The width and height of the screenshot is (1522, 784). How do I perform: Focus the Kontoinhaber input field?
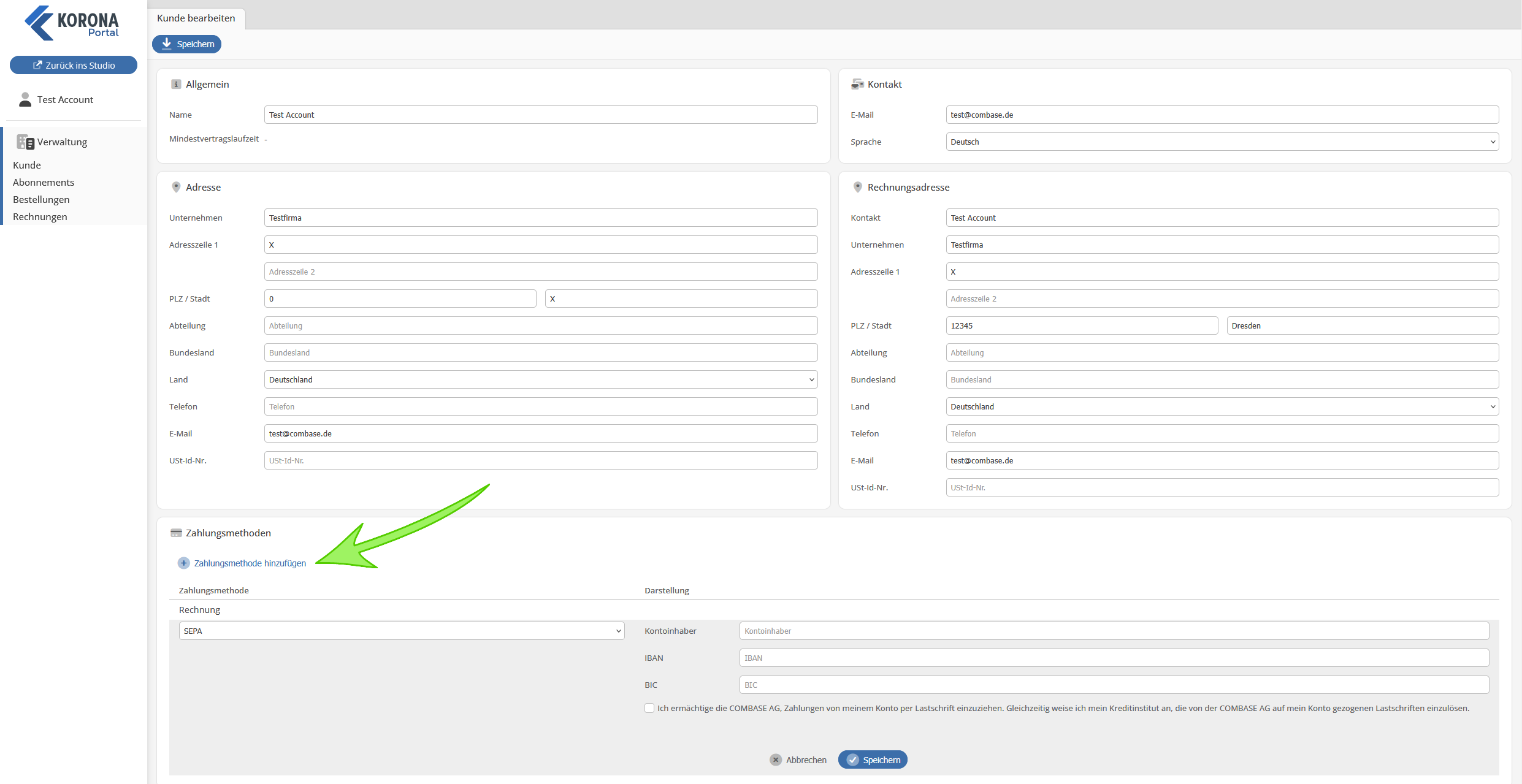coord(1114,631)
